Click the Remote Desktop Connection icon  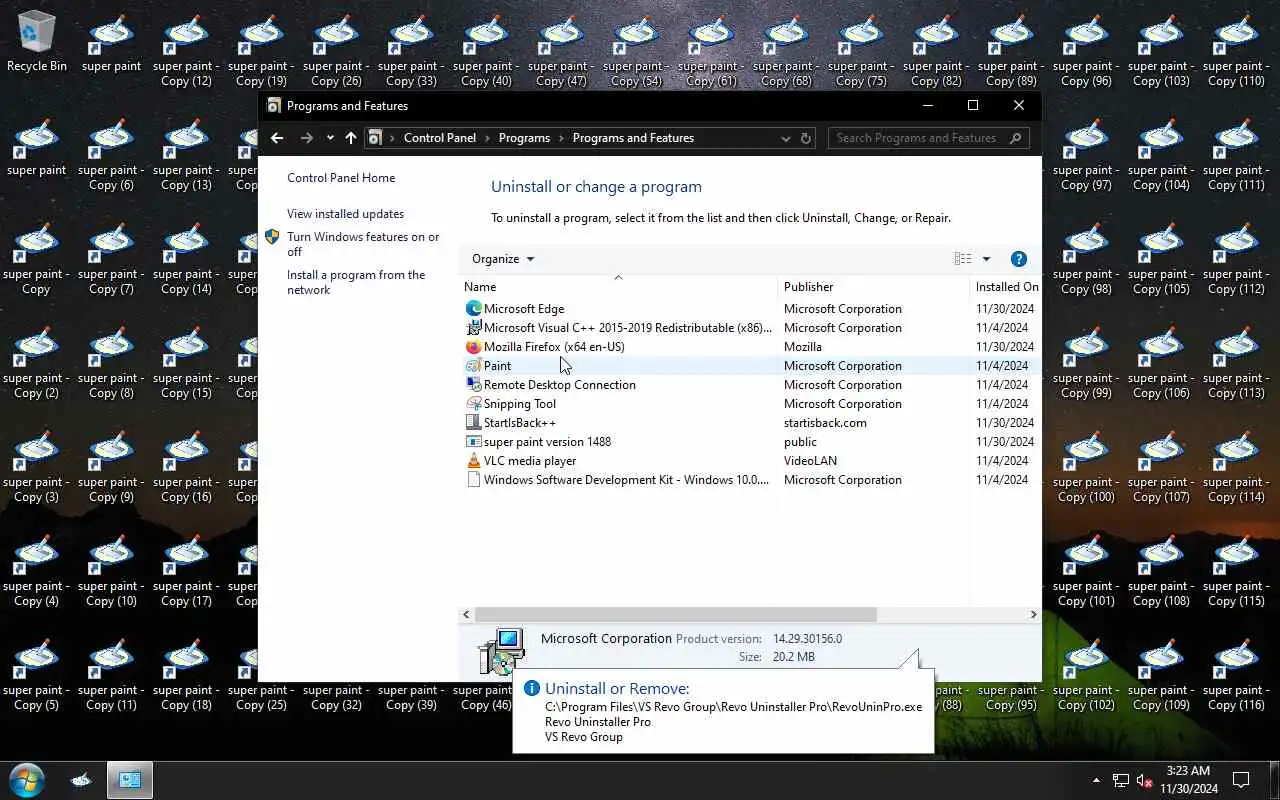click(474, 385)
